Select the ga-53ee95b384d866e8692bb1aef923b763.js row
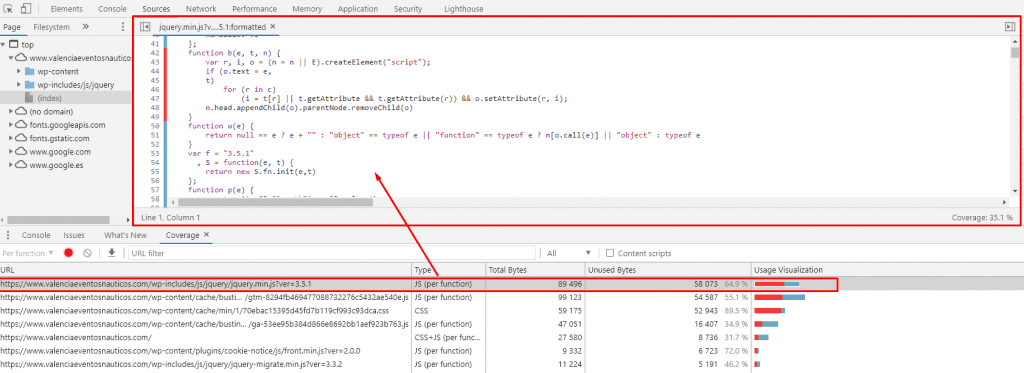1024x373 pixels. [512, 324]
